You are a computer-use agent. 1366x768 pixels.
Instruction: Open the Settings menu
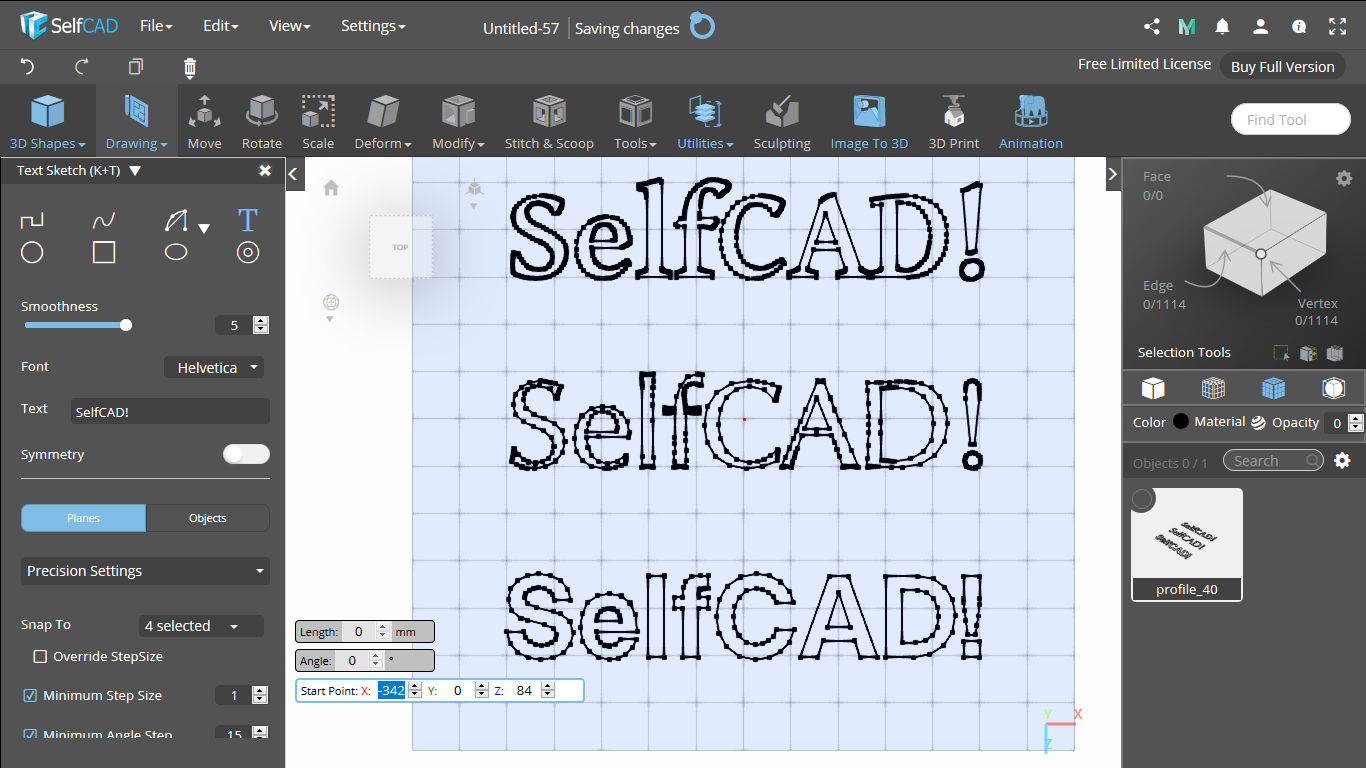coord(373,26)
